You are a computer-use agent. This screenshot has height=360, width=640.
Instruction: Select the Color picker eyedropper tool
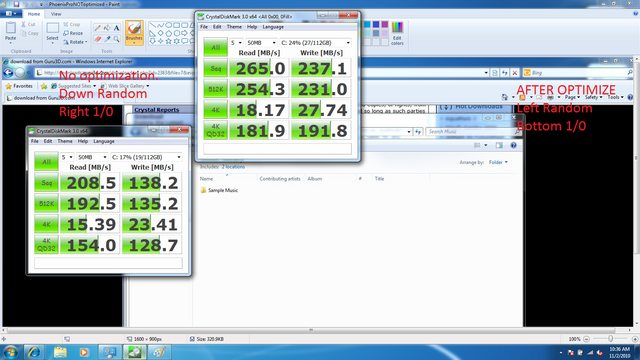click(107, 39)
